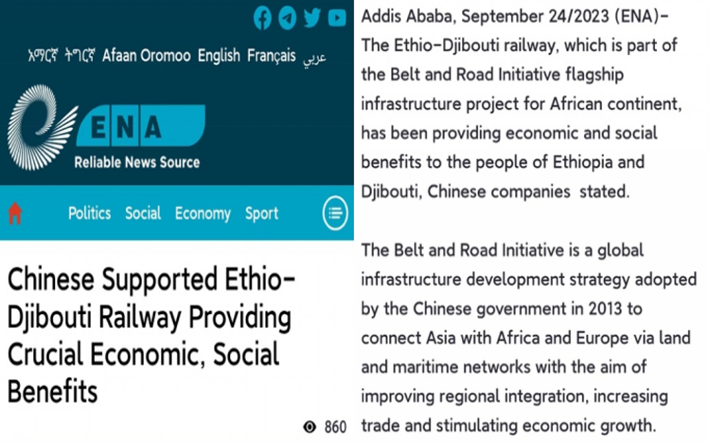
Task: Open the Telegram channel icon
Action: click(x=287, y=18)
